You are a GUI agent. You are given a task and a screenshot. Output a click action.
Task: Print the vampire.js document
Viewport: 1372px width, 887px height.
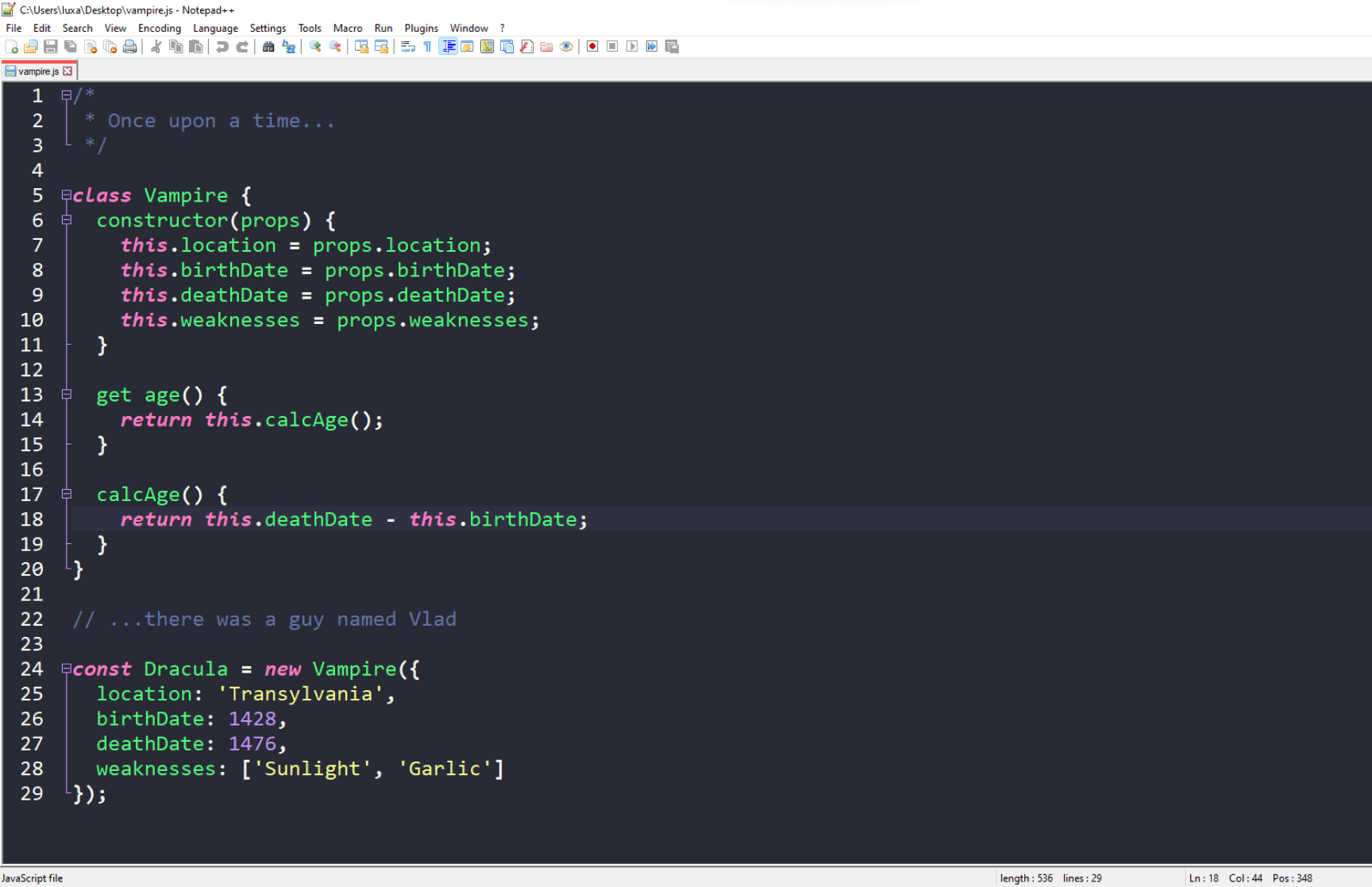point(129,46)
